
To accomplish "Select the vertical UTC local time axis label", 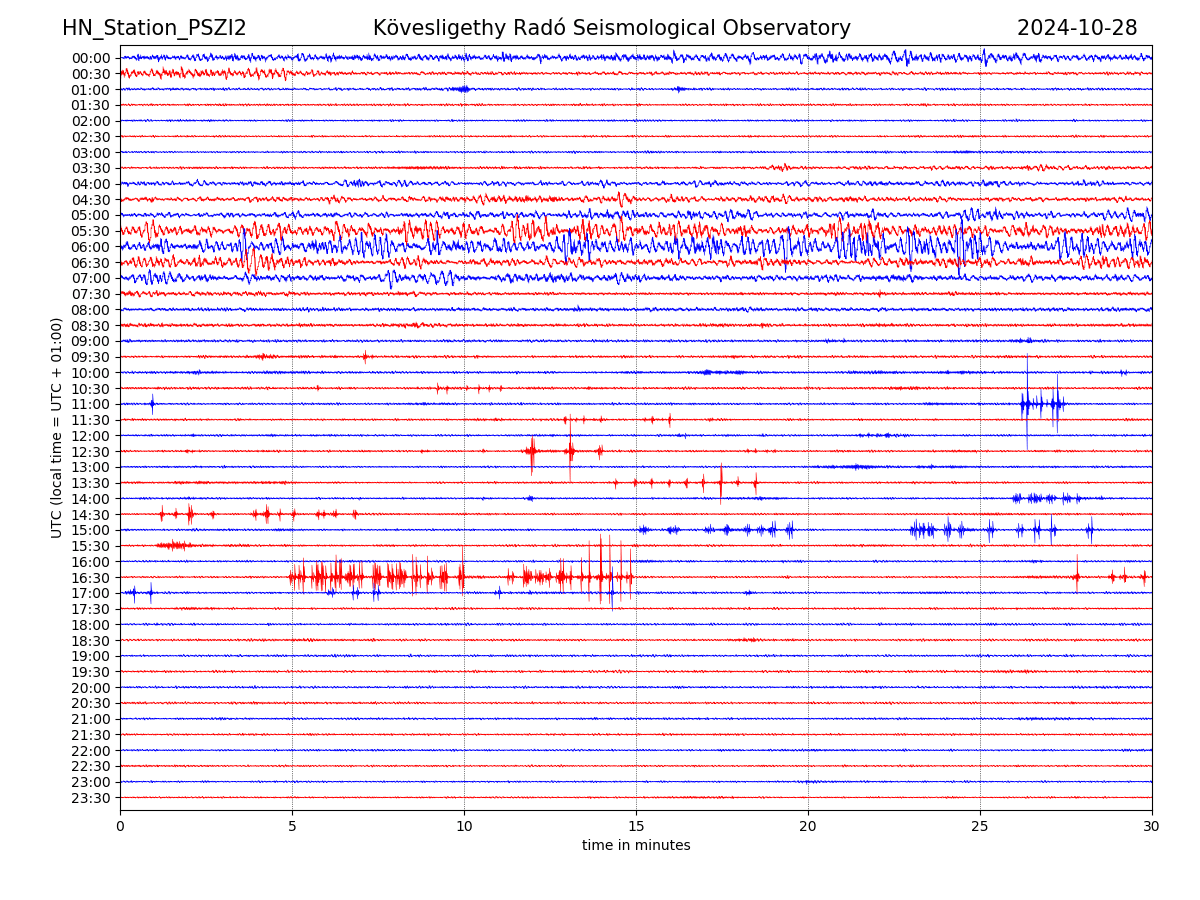I will point(57,427).
